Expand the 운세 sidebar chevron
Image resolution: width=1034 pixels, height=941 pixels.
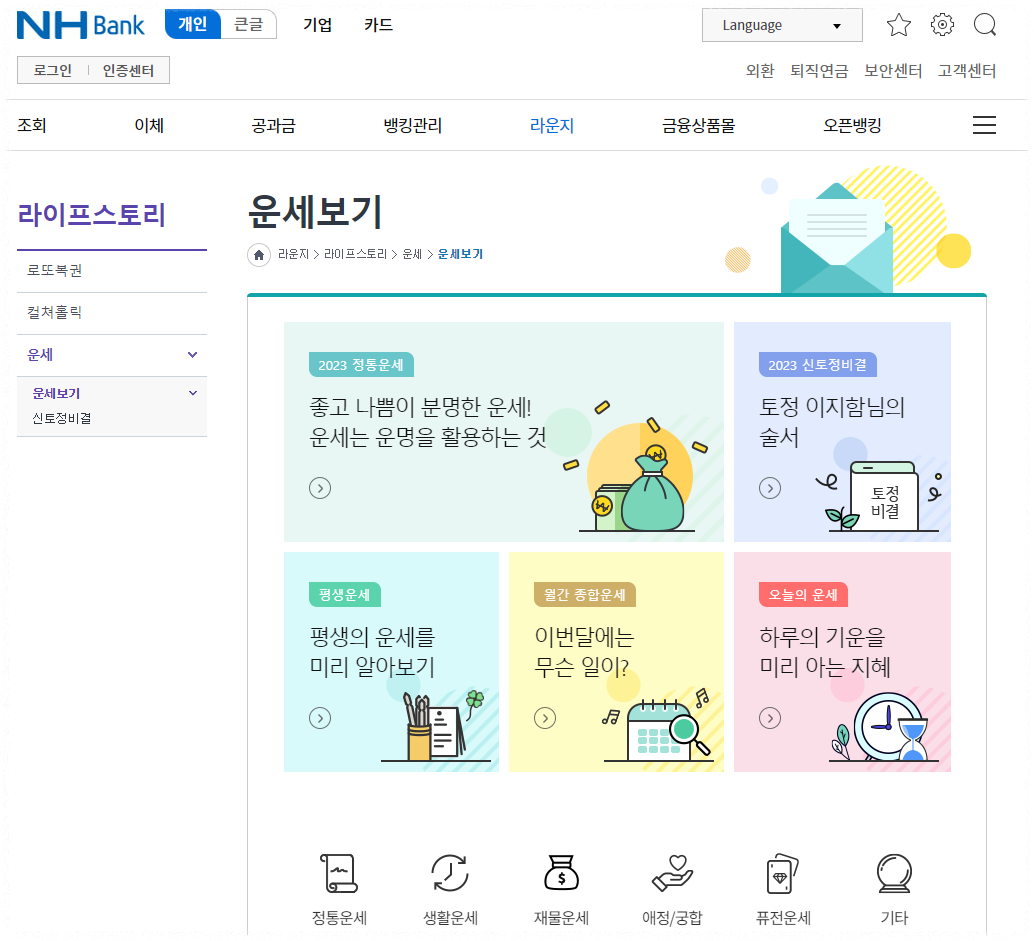pos(193,355)
